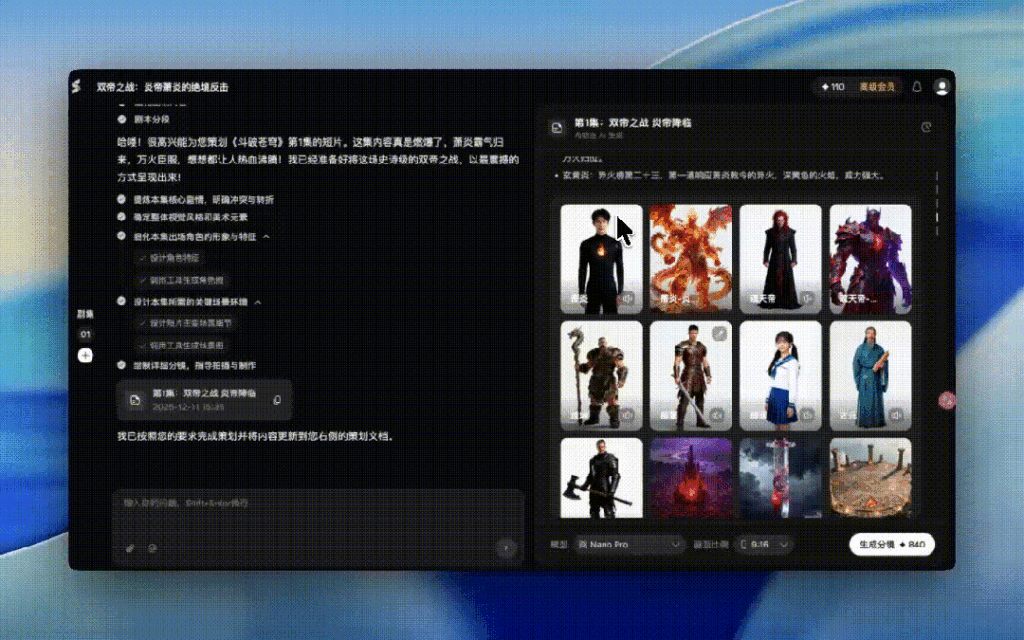Open the user profile avatar

941,87
